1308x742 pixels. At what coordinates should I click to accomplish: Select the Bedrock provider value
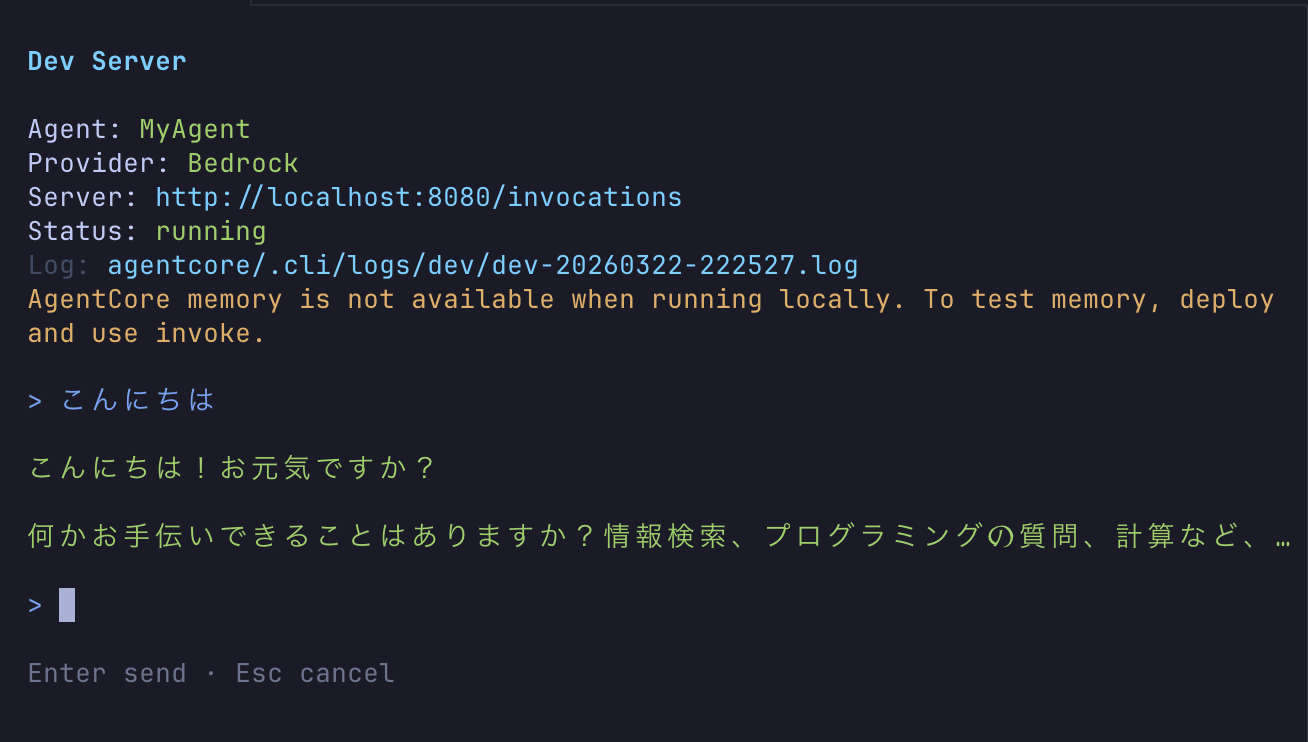click(x=243, y=163)
